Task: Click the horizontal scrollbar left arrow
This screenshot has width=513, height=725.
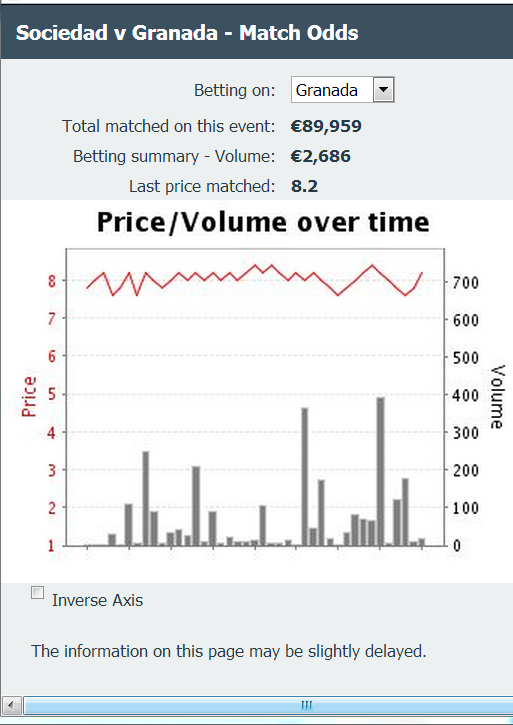Action: (11, 706)
